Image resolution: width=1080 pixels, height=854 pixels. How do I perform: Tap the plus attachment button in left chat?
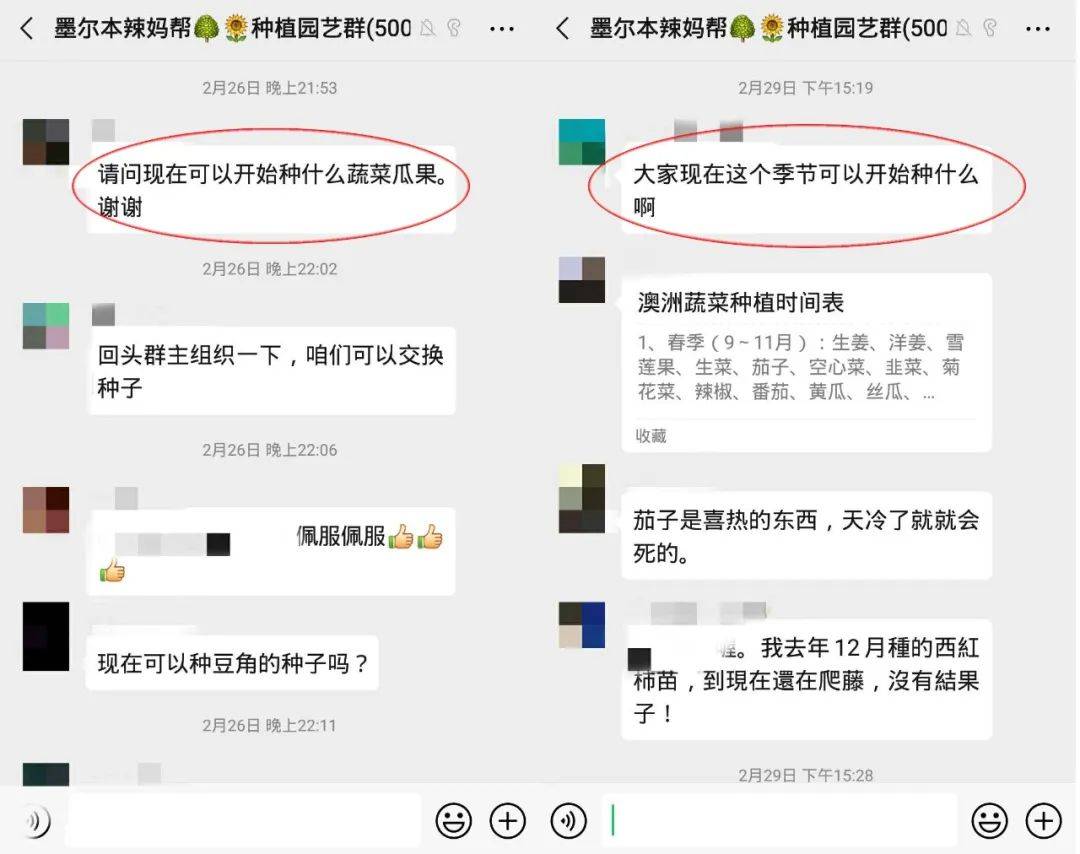point(508,820)
